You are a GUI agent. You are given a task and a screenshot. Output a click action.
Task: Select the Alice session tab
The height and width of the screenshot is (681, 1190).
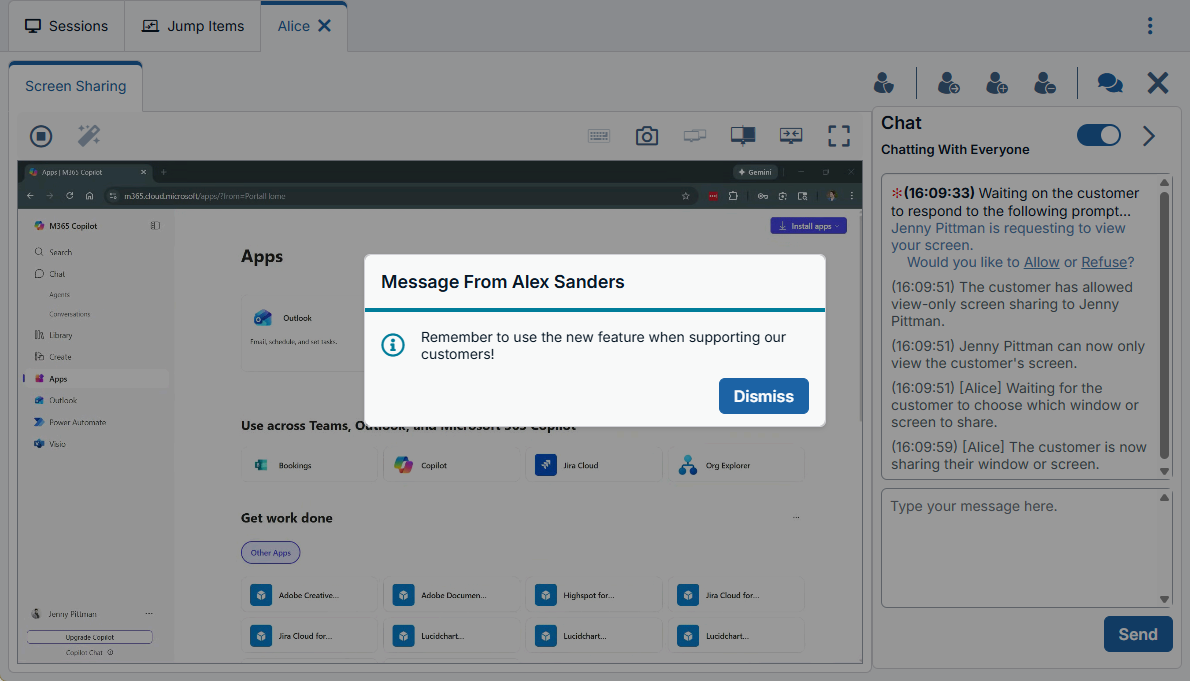point(293,26)
